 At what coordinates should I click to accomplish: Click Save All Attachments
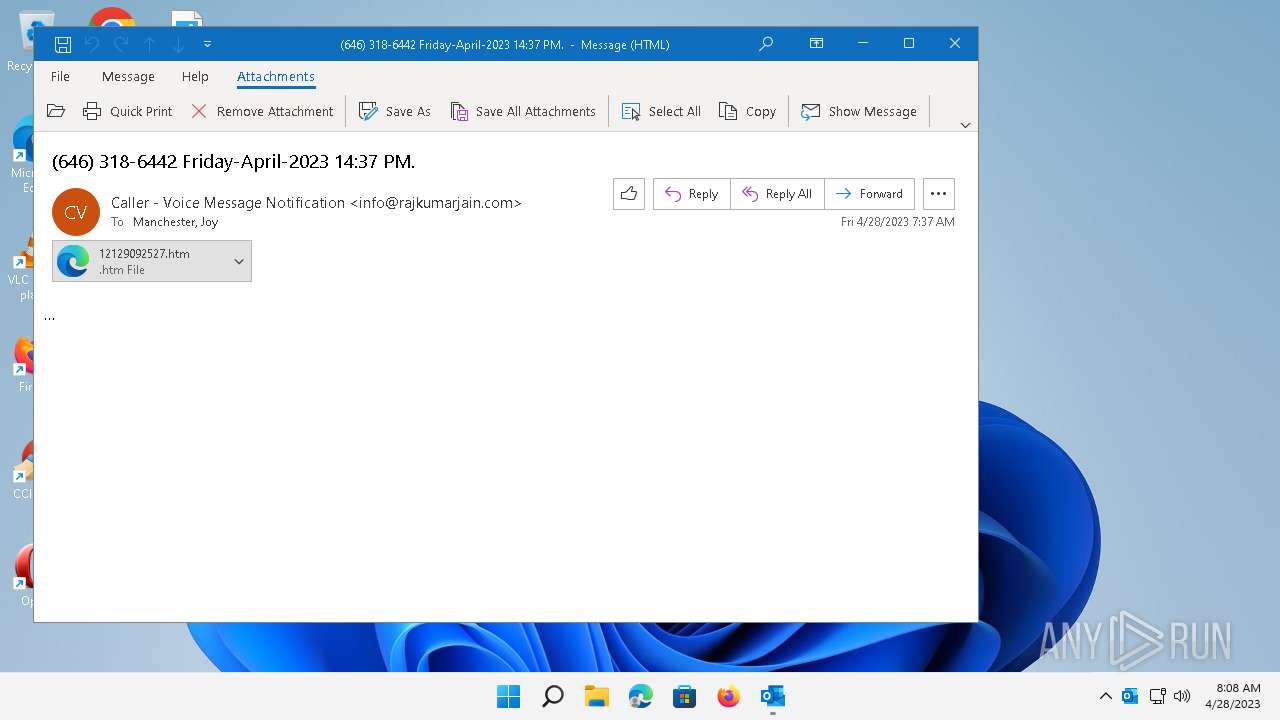[523, 111]
